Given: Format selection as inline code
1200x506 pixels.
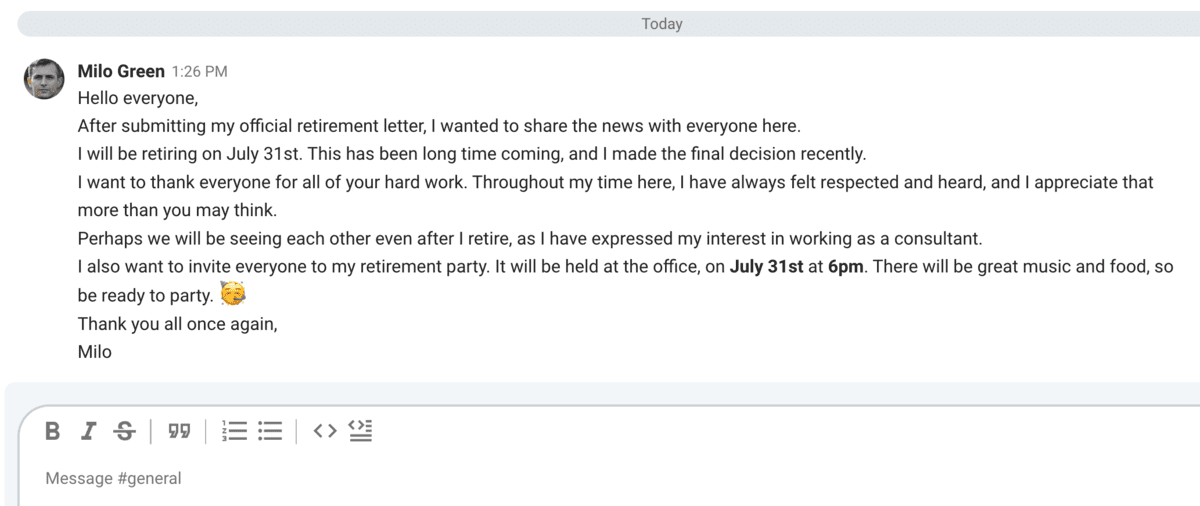Looking at the screenshot, I should pos(324,431).
